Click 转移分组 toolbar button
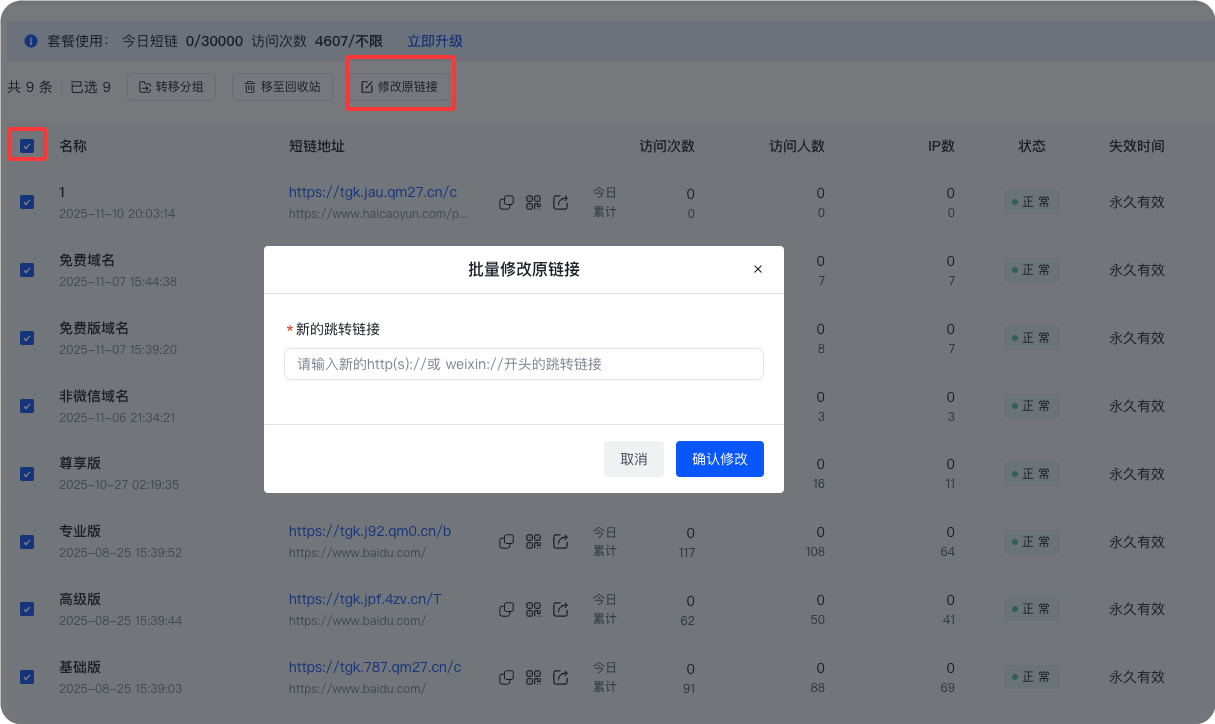 [171, 87]
